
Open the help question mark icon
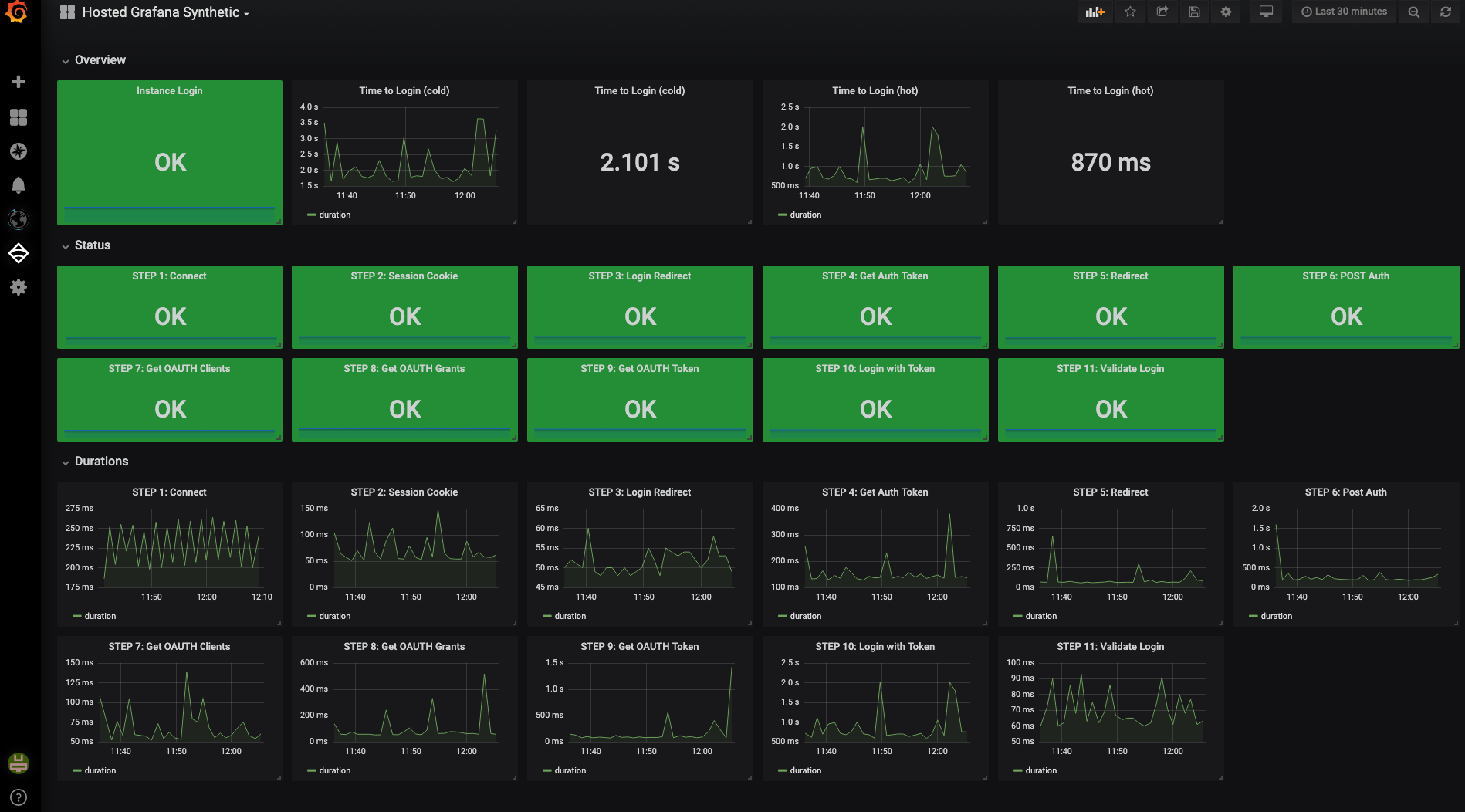pos(18,797)
